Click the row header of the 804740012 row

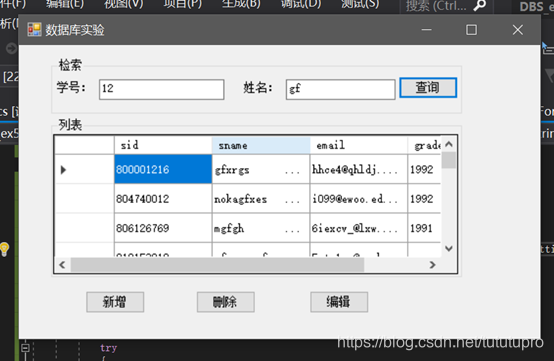84,199
